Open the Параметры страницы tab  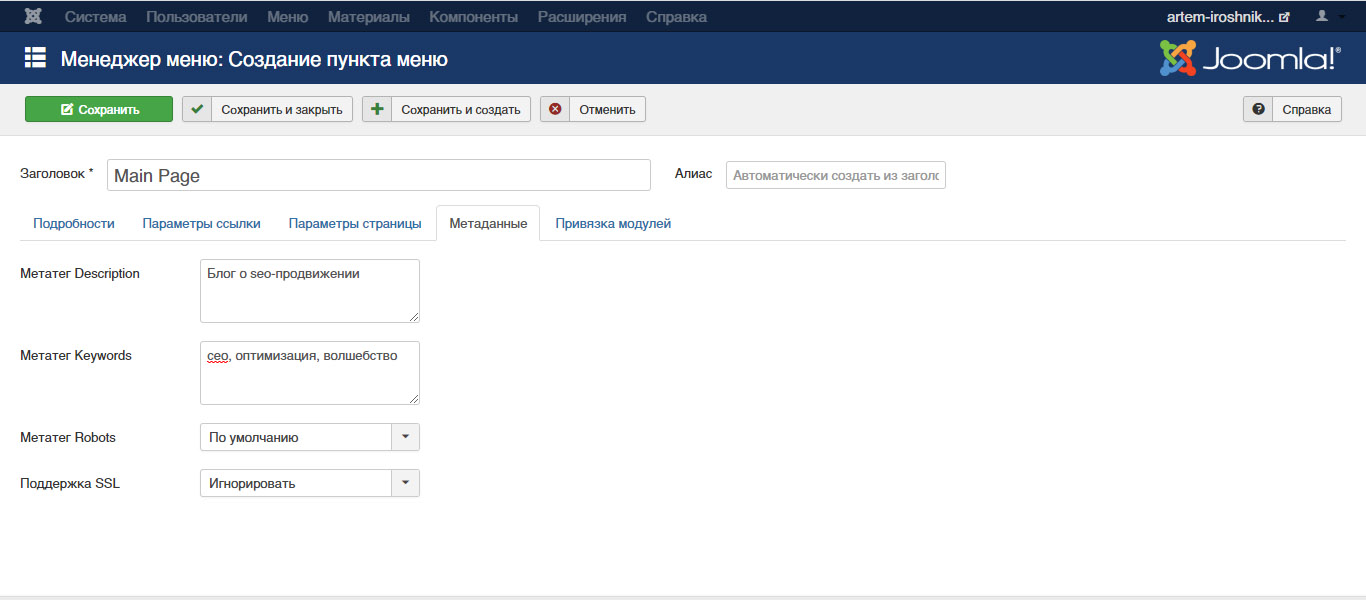(355, 223)
